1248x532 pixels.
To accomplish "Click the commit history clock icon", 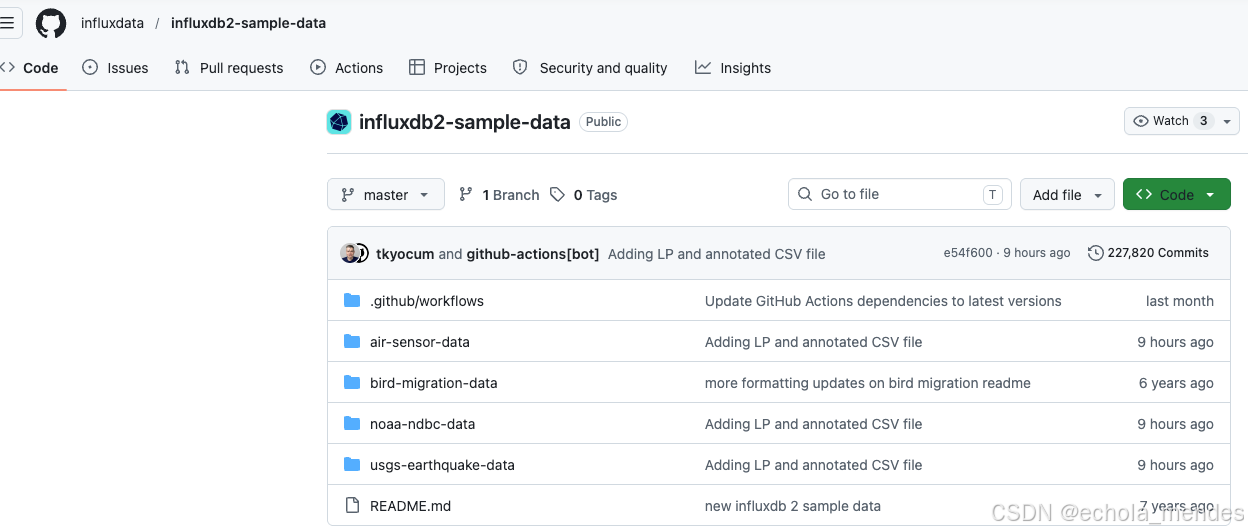I will pos(1096,253).
